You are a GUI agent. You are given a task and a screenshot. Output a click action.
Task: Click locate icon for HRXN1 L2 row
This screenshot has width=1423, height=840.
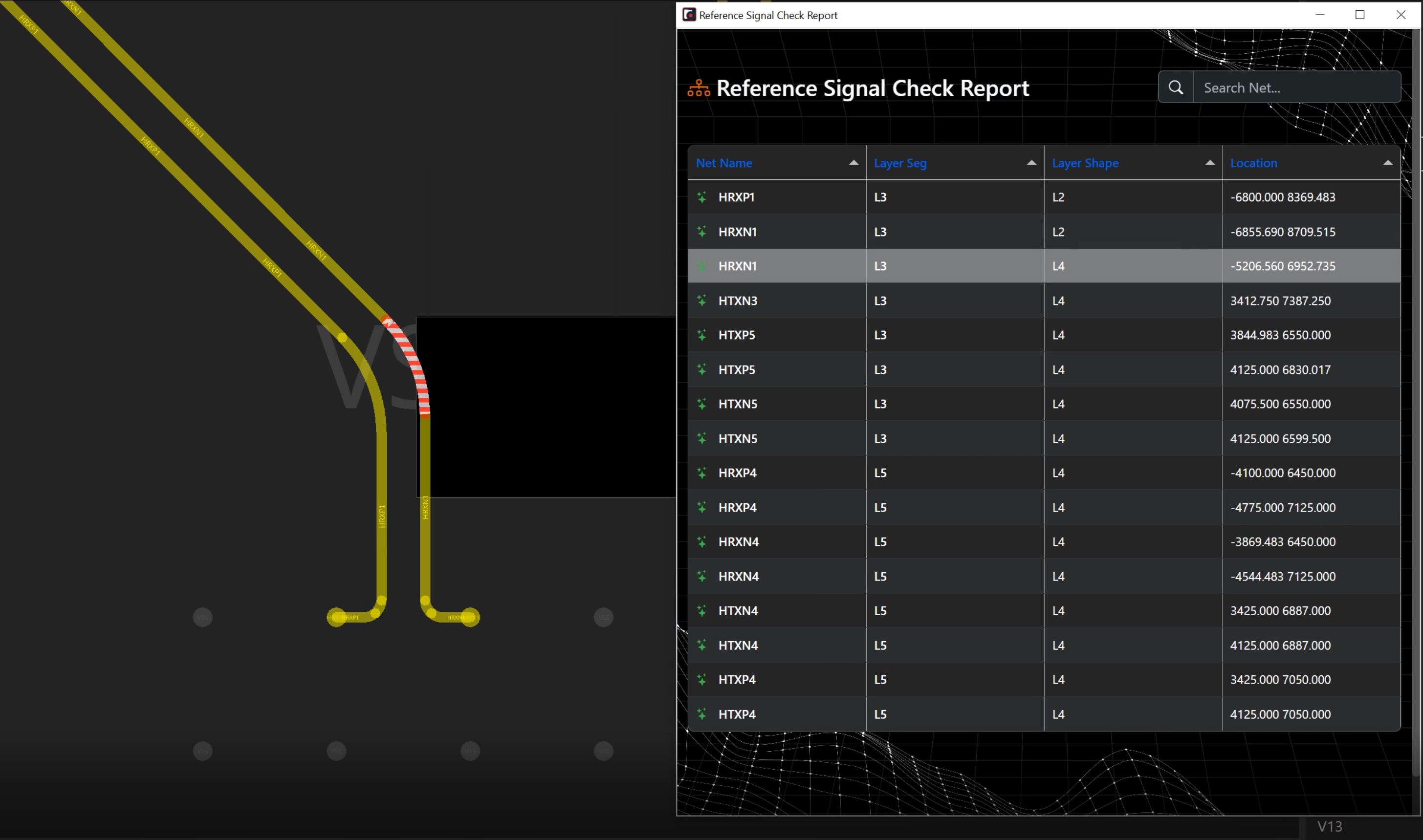pyautogui.click(x=702, y=232)
